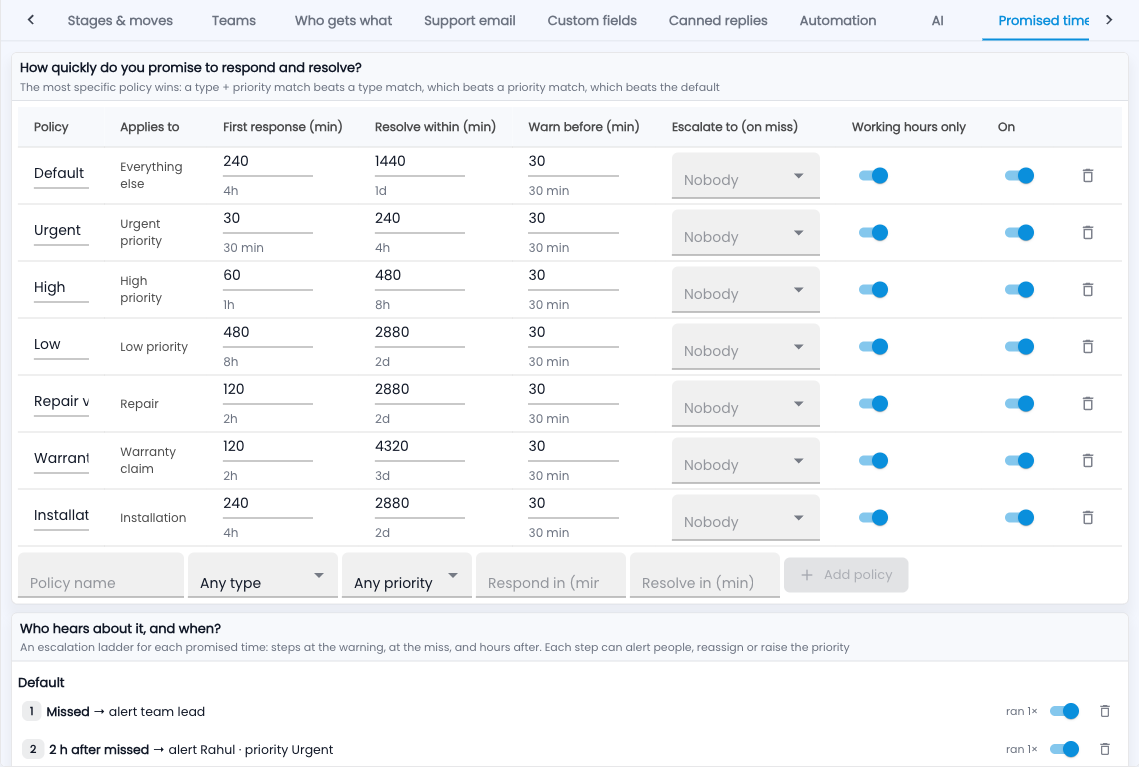Screen dimensions: 1139x767
Task: Open Escalate to dropdown for High policy
Action: click(x=745, y=290)
